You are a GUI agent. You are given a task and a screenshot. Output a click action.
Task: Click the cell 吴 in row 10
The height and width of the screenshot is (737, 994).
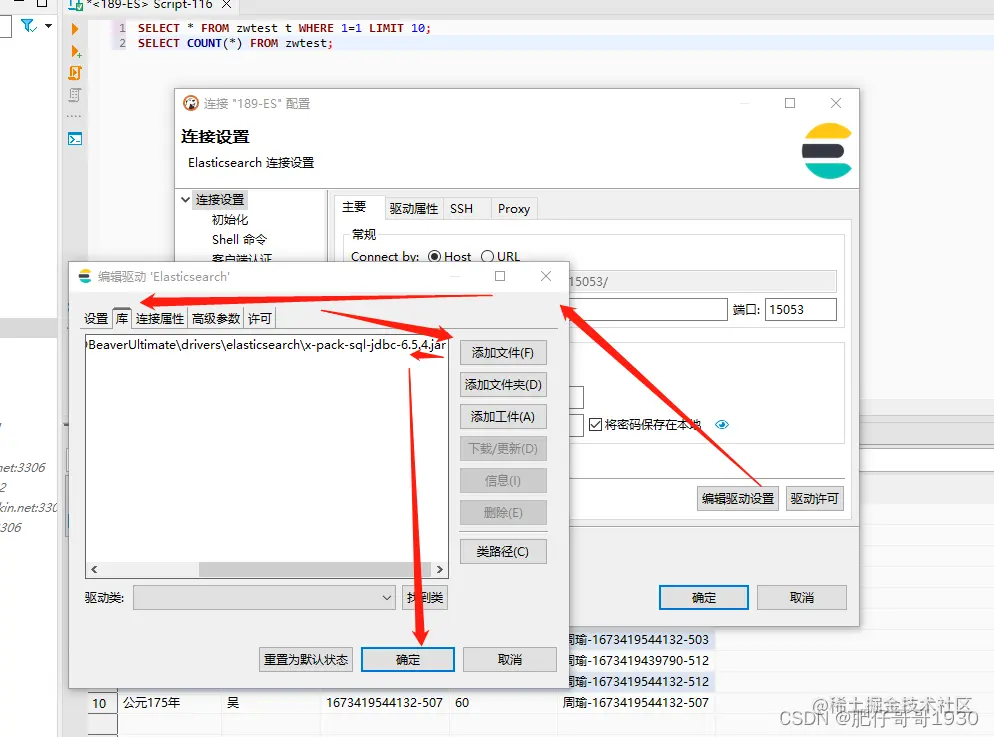tap(271, 703)
